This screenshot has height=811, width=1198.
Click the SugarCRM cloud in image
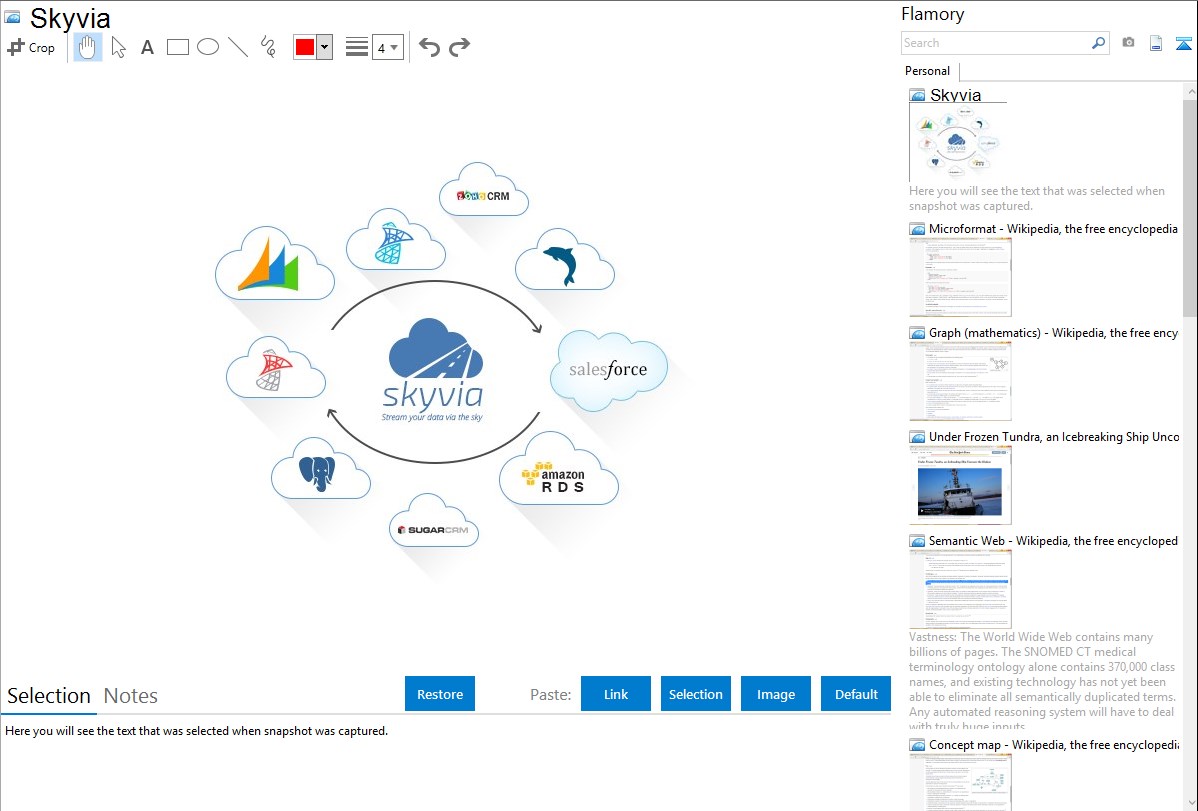coord(434,521)
